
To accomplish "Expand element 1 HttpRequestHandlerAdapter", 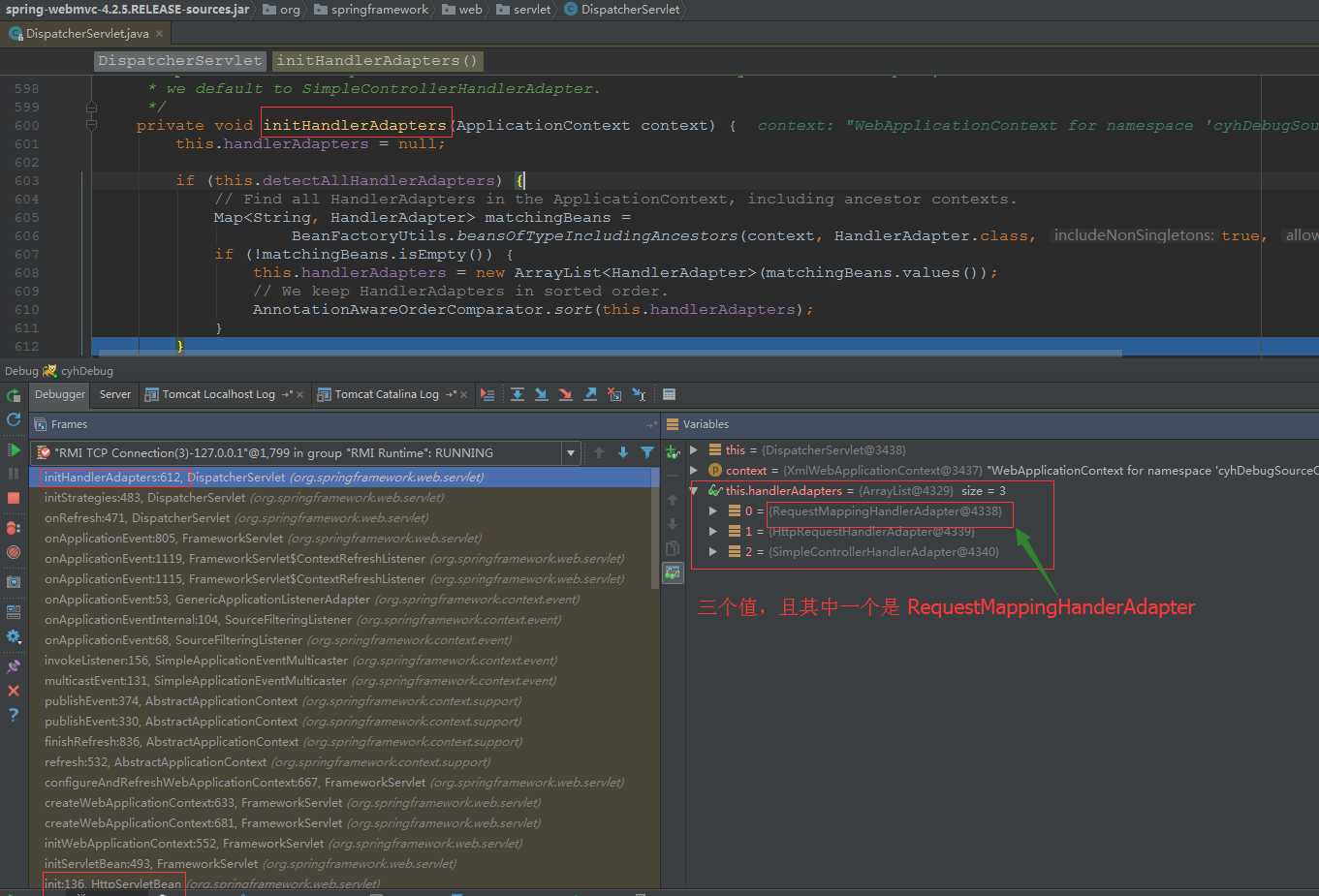I will point(713,531).
